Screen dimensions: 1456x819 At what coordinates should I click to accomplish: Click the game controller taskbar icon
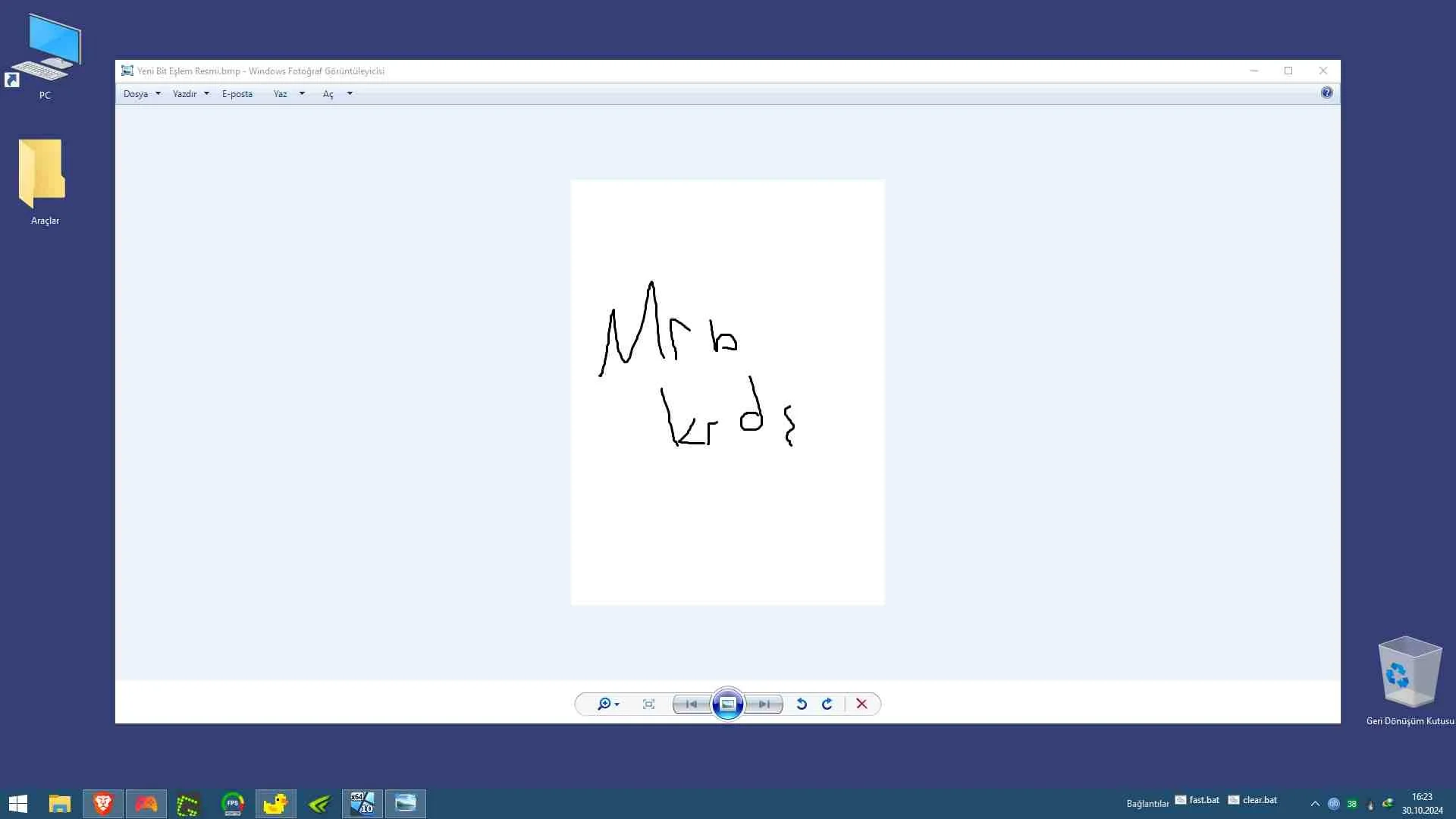click(146, 804)
